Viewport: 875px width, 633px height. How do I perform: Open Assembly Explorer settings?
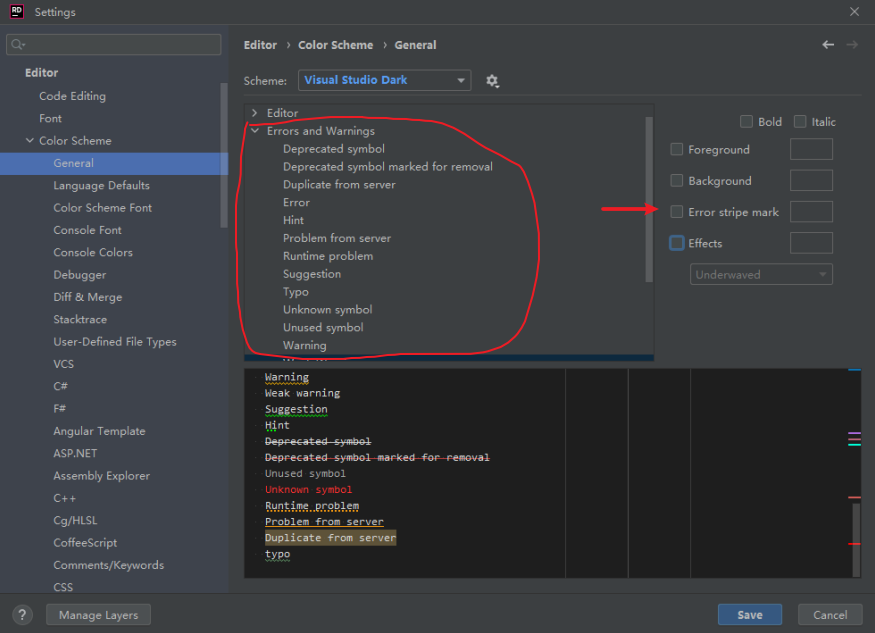point(102,476)
